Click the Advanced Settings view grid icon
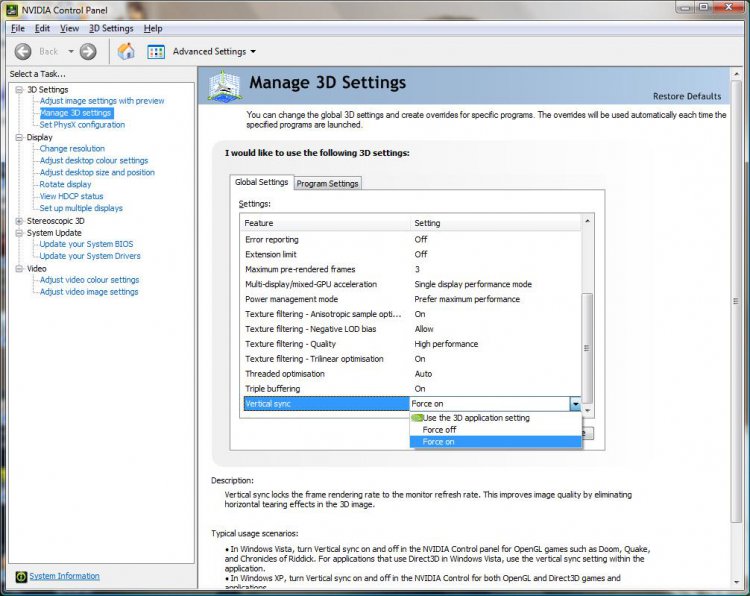This screenshot has height=596, width=750. click(156, 52)
